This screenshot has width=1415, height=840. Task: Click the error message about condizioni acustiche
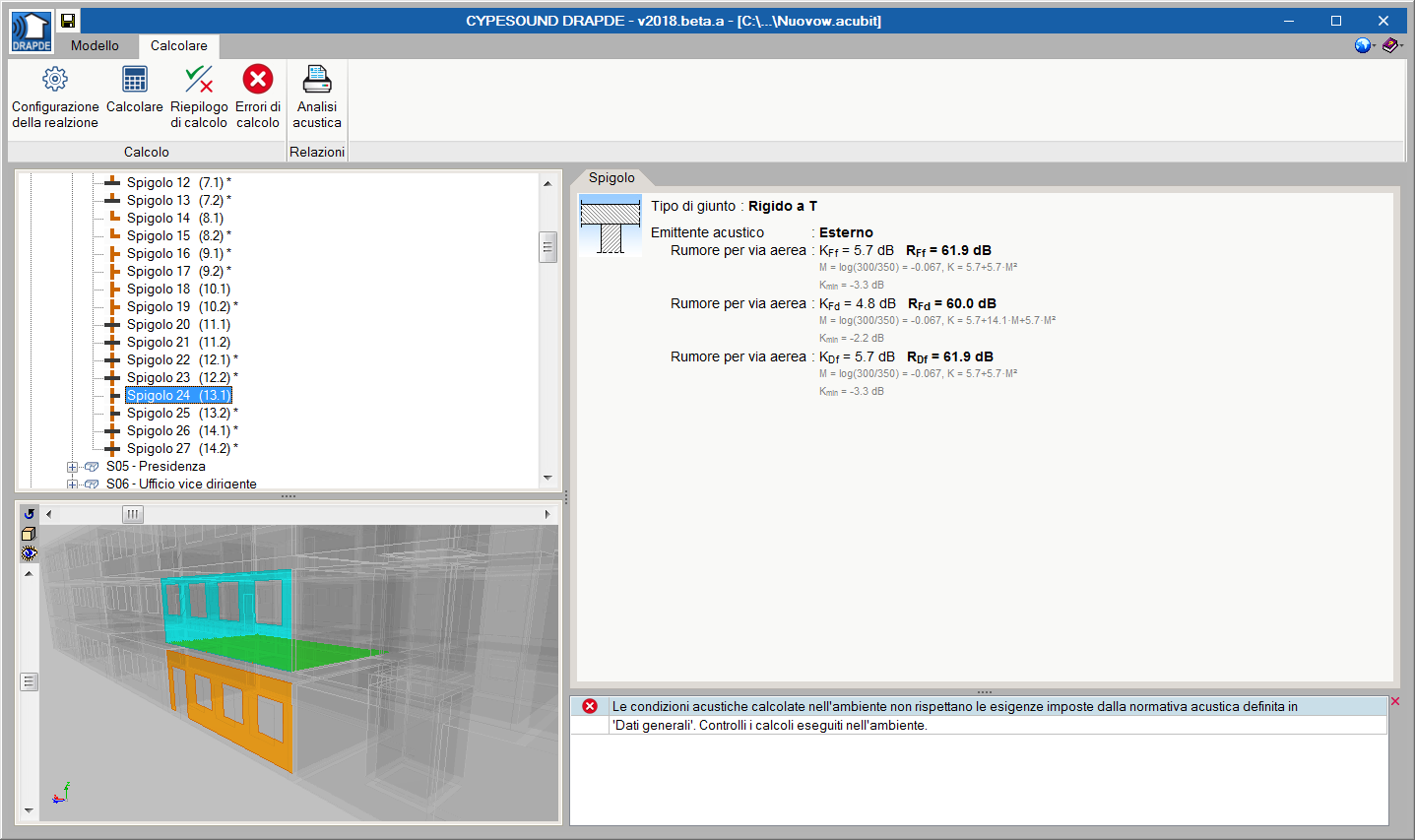954,706
